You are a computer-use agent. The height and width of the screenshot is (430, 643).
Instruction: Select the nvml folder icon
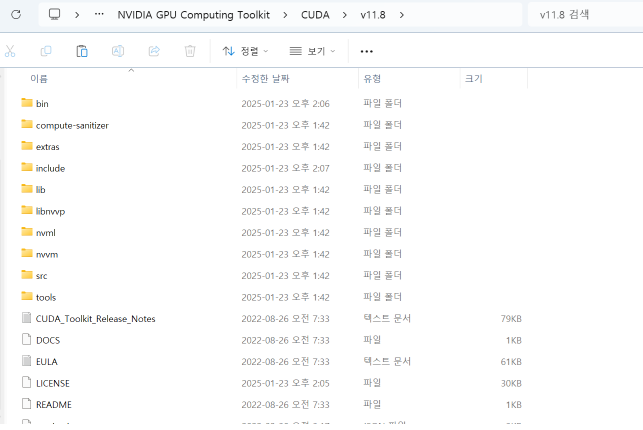(x=27, y=232)
